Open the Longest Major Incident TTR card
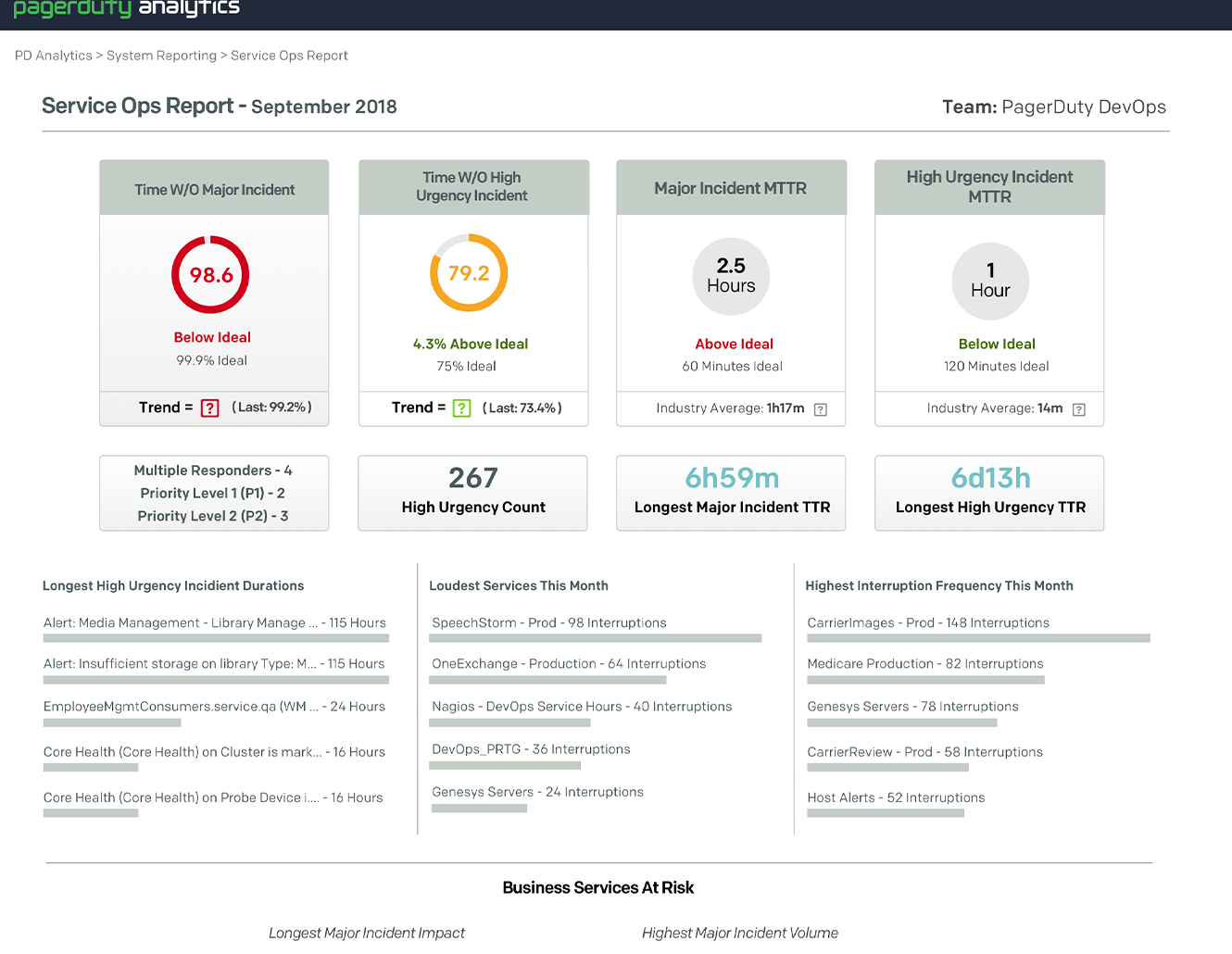The image size is (1232, 954). 731,493
